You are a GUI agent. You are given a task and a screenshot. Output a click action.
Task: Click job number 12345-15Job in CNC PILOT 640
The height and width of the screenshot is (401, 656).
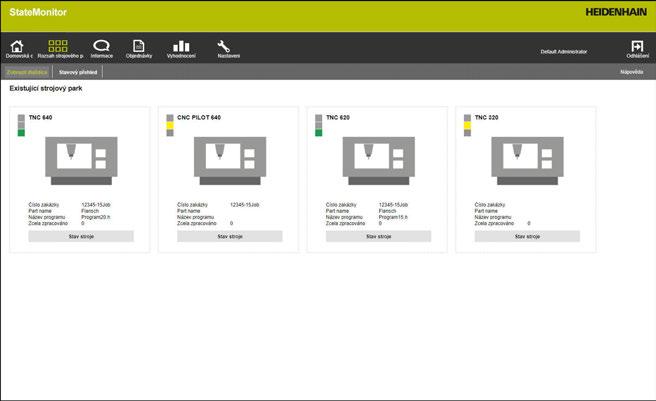pyautogui.click(x=245, y=205)
